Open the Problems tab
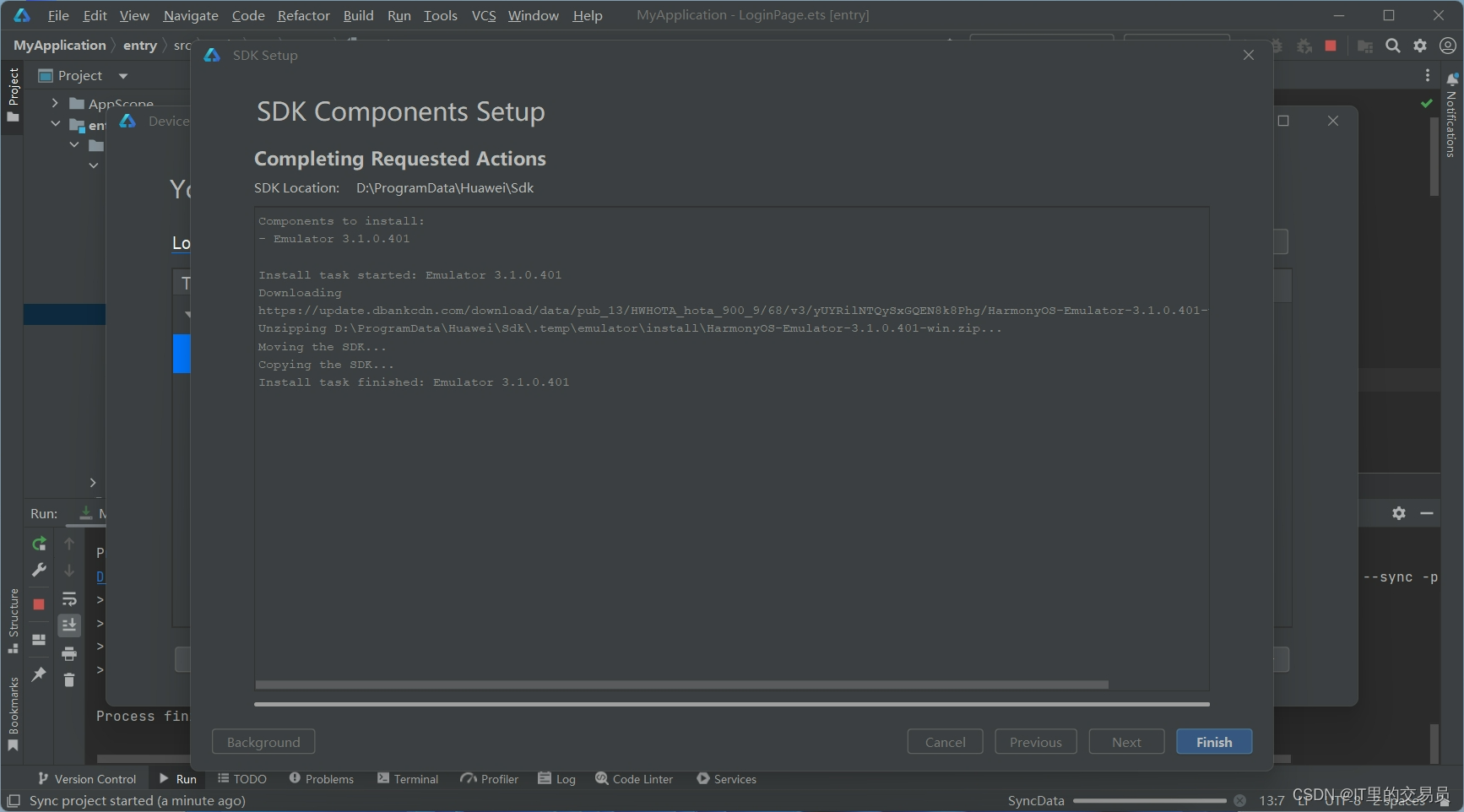Screen dimensions: 1464x812 pyautogui.click(x=322, y=779)
